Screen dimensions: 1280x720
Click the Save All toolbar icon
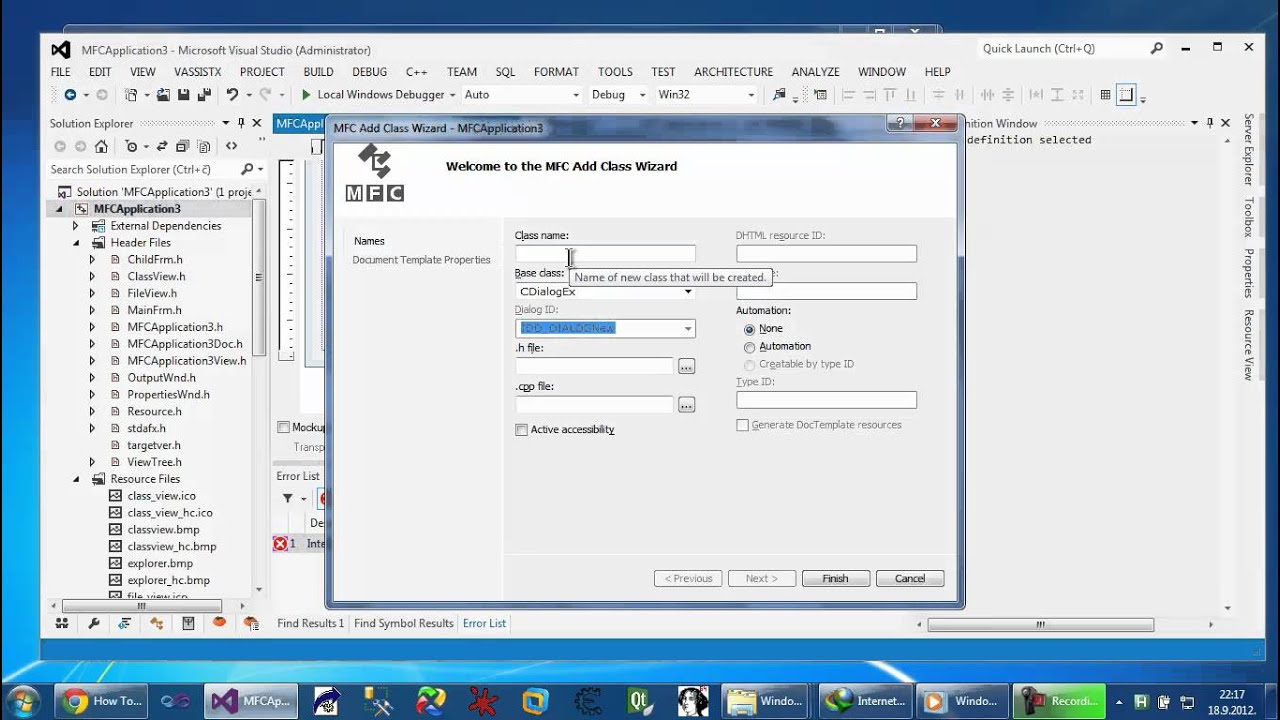pyautogui.click(x=204, y=95)
